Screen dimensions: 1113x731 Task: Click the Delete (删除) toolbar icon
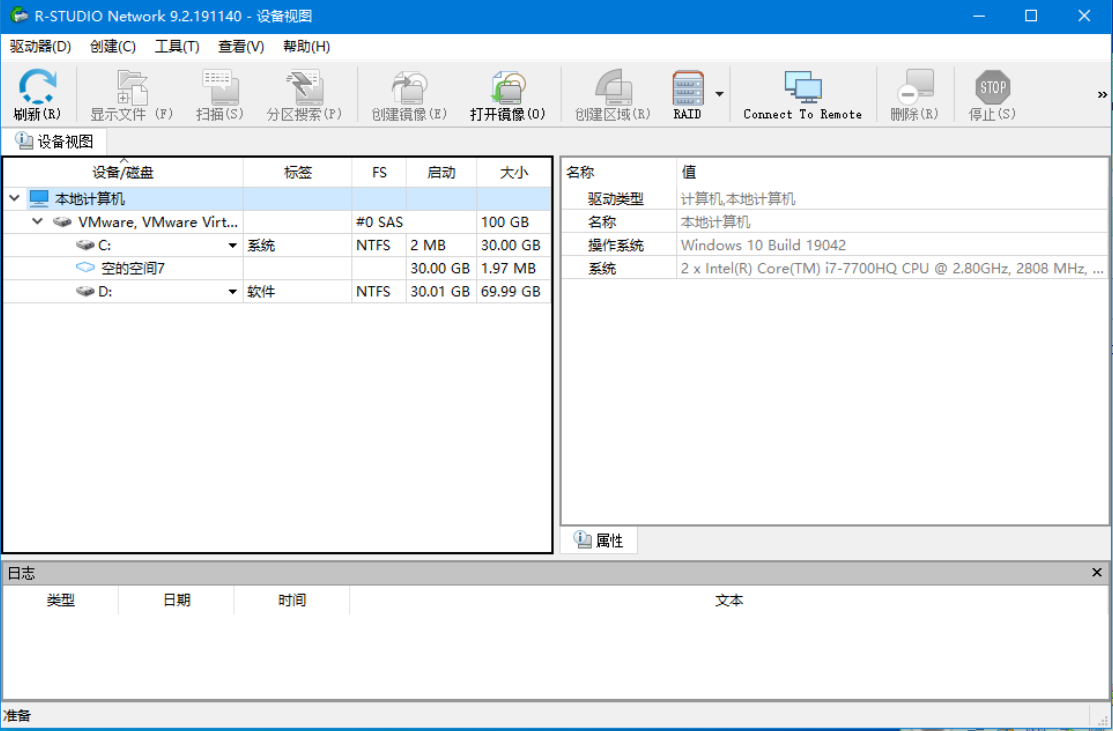tap(914, 87)
